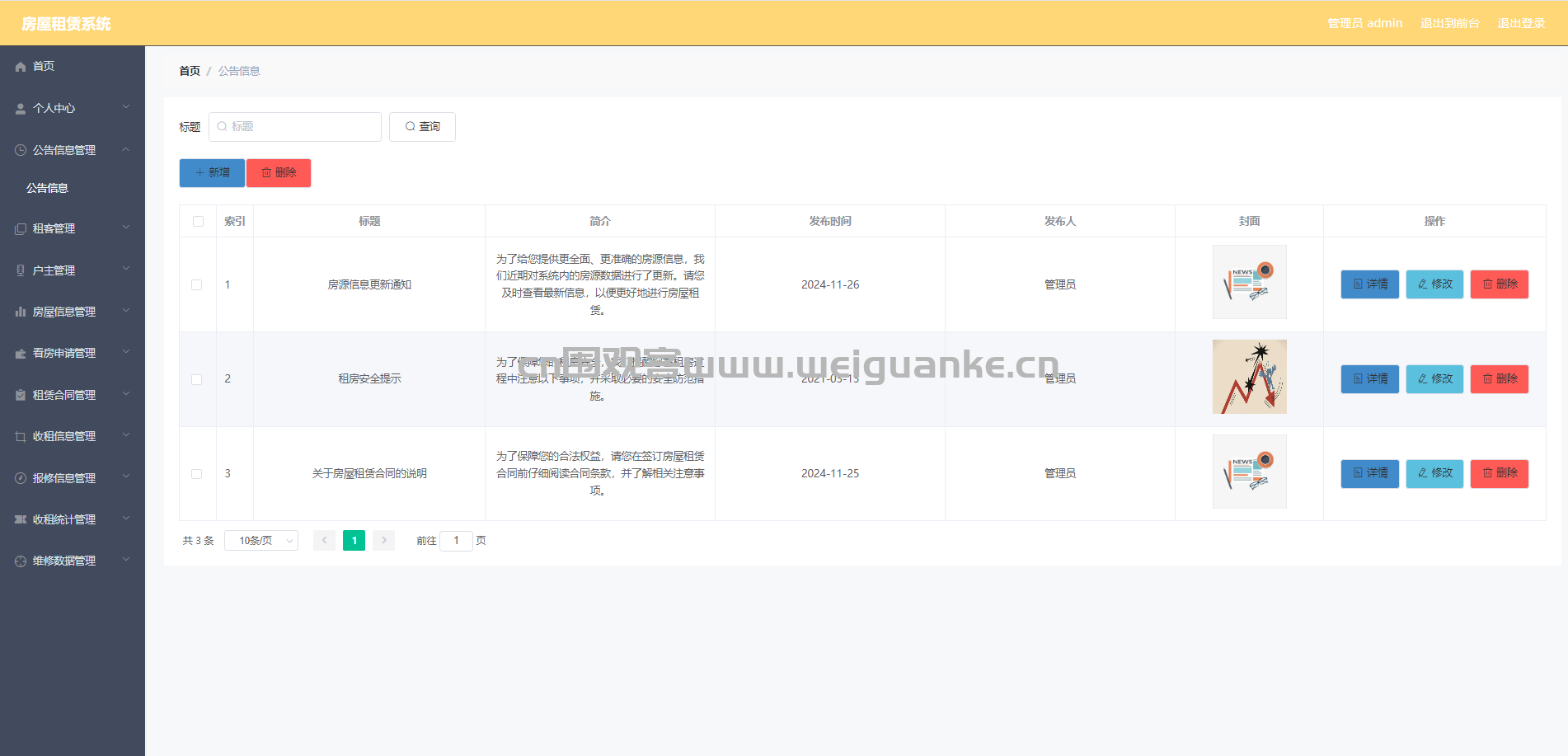
Task: Click 删除 for 房源信息更新通知 row
Action: [1500, 284]
